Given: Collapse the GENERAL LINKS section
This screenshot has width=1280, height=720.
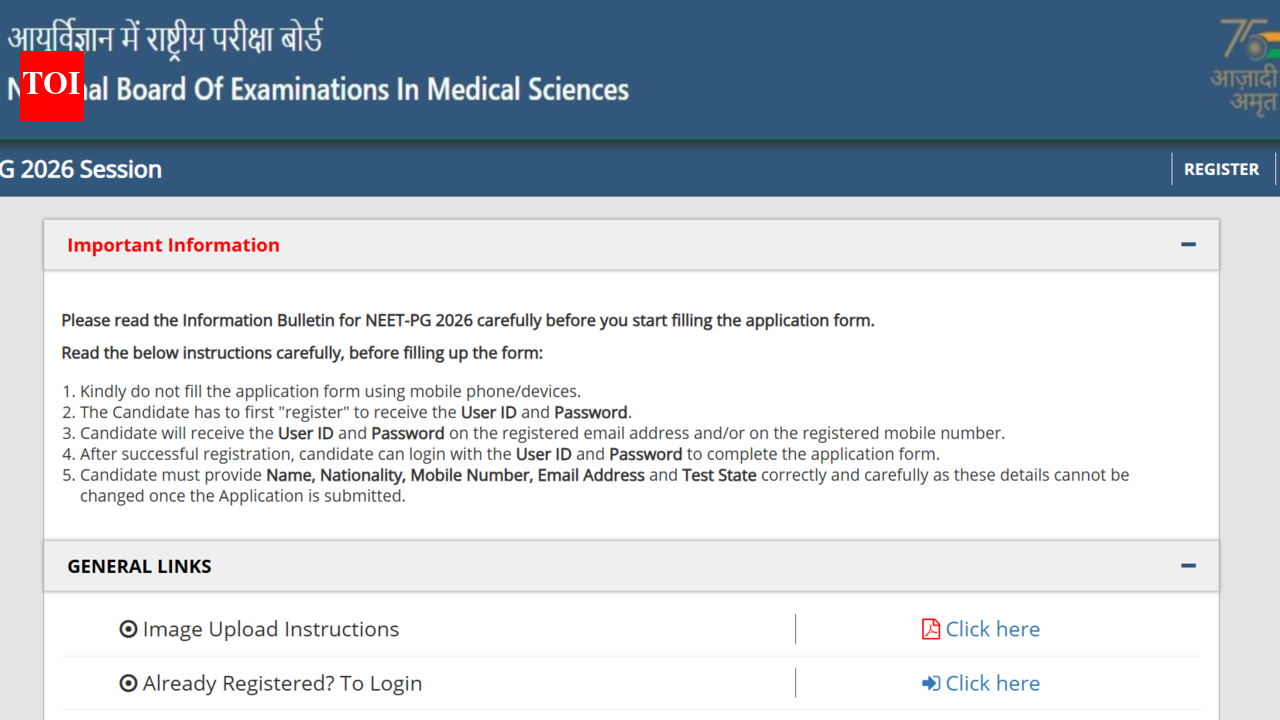Looking at the screenshot, I should (x=1188, y=566).
